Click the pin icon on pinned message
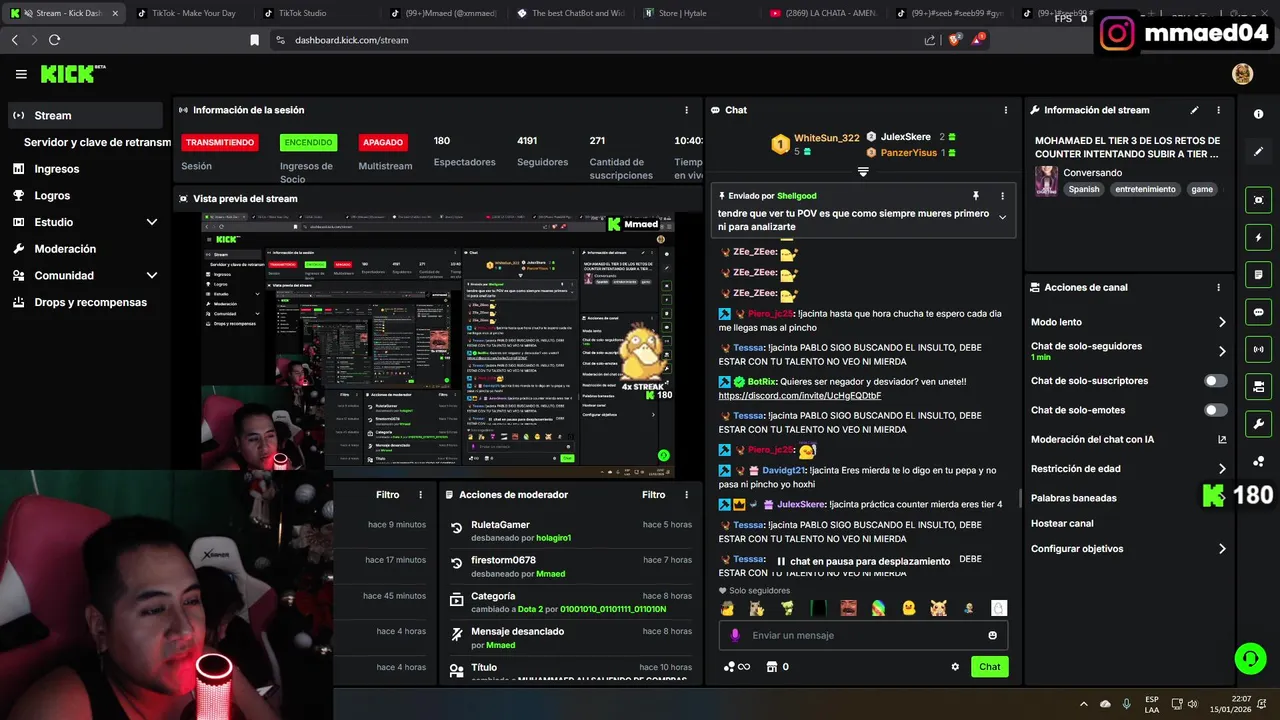The image size is (1280, 720). coord(976,196)
